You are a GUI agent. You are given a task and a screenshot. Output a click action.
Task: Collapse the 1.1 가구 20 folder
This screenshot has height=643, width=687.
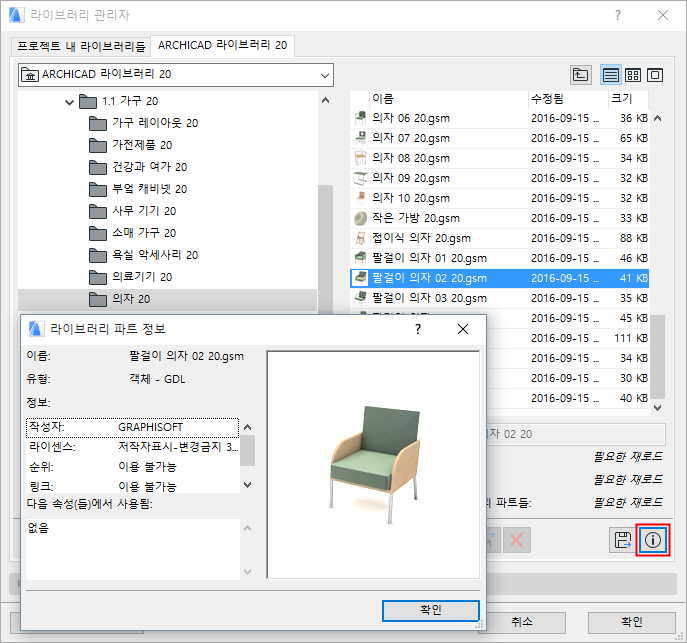[69, 102]
